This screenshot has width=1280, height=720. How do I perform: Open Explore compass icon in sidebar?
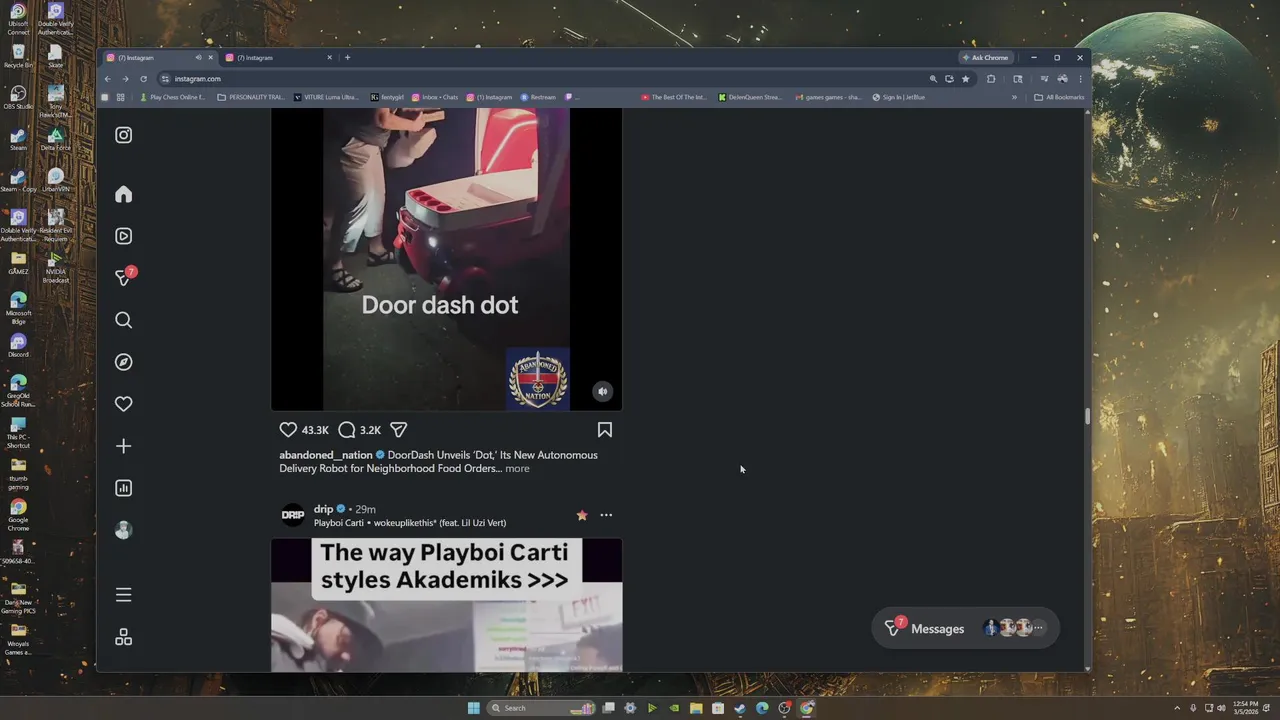pyautogui.click(x=123, y=362)
